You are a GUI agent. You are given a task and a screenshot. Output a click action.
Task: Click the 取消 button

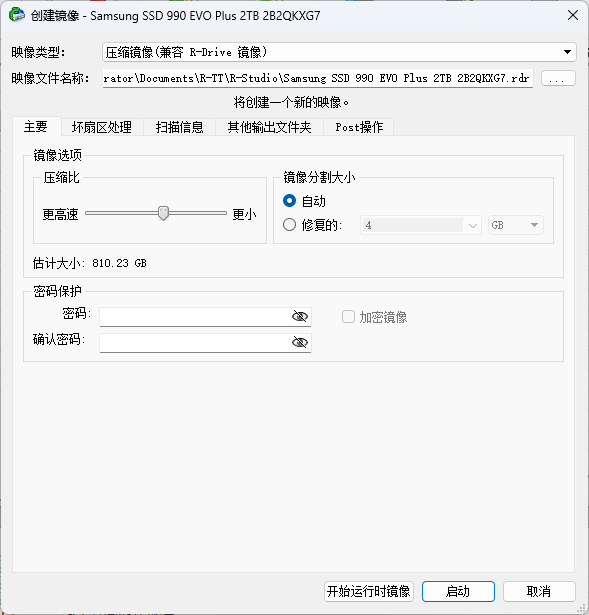pos(539,591)
